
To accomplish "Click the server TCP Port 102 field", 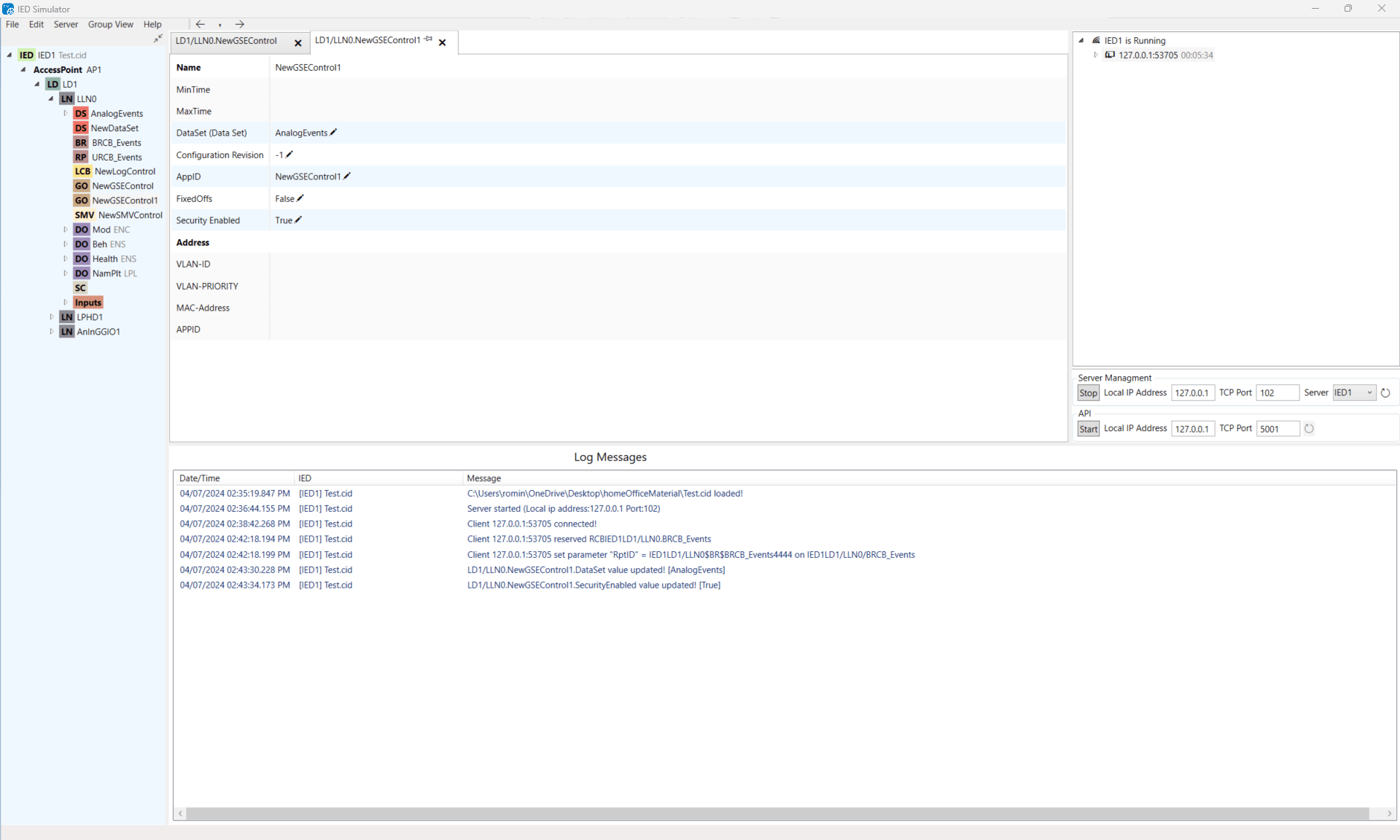I will pyautogui.click(x=1277, y=393).
